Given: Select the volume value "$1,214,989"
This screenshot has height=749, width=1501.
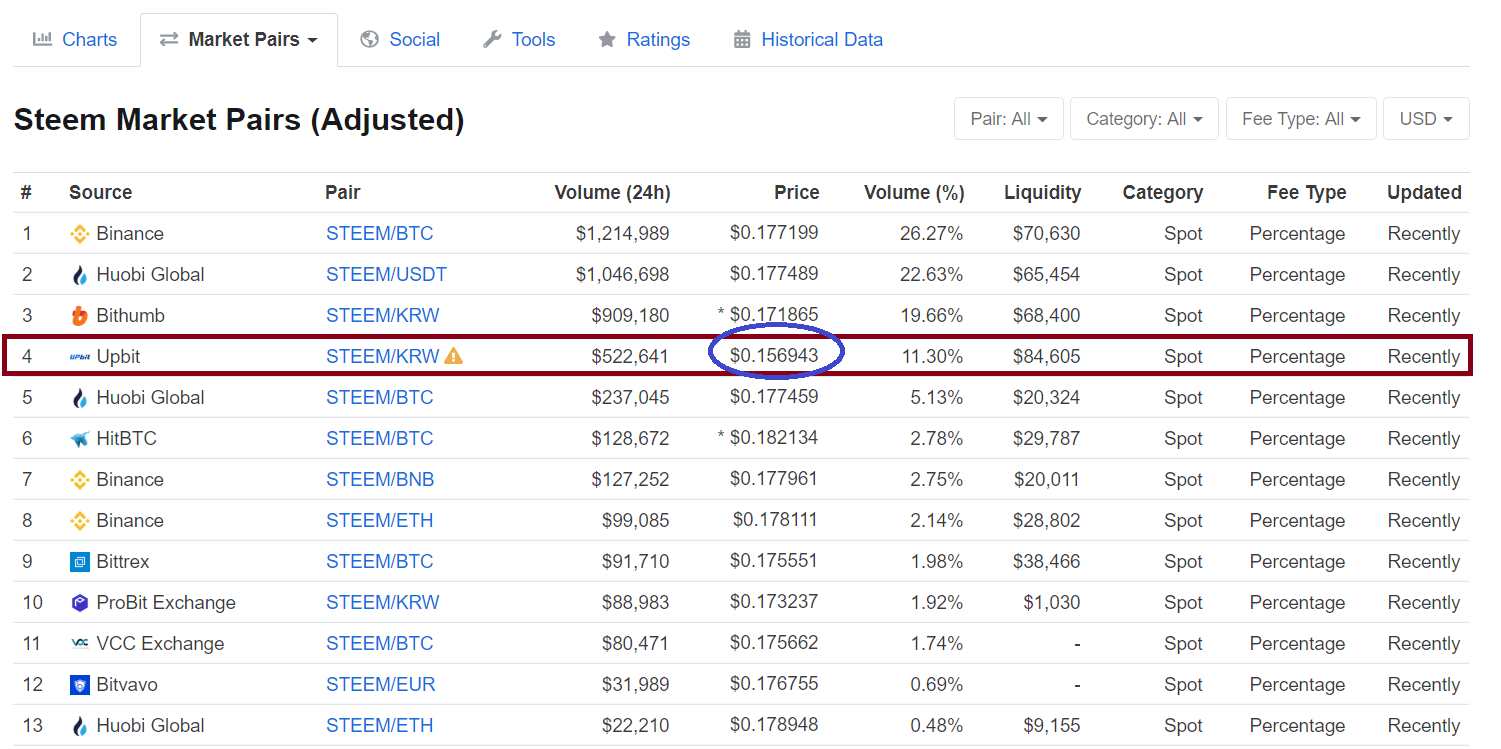Looking at the screenshot, I should (623, 234).
